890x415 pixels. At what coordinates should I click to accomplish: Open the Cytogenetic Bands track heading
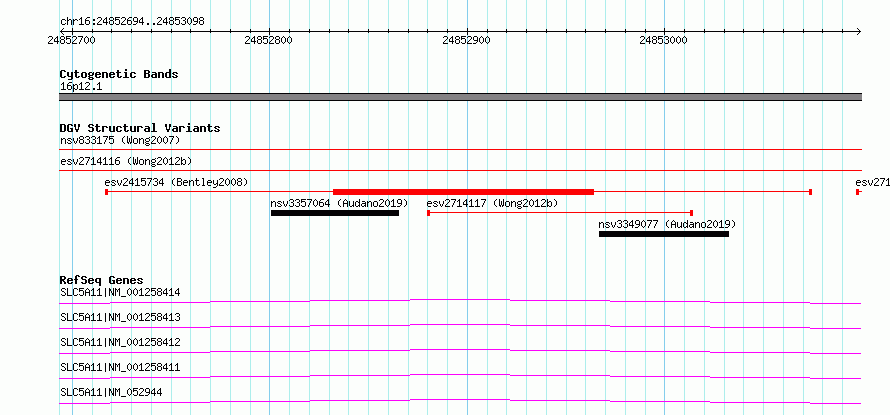pos(119,74)
